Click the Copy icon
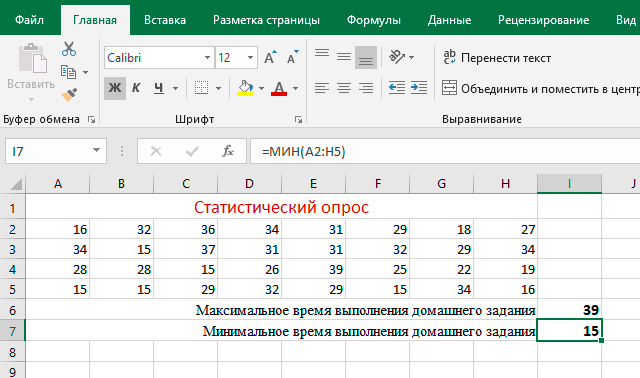Viewport: 640px width, 378px height. click(x=68, y=72)
